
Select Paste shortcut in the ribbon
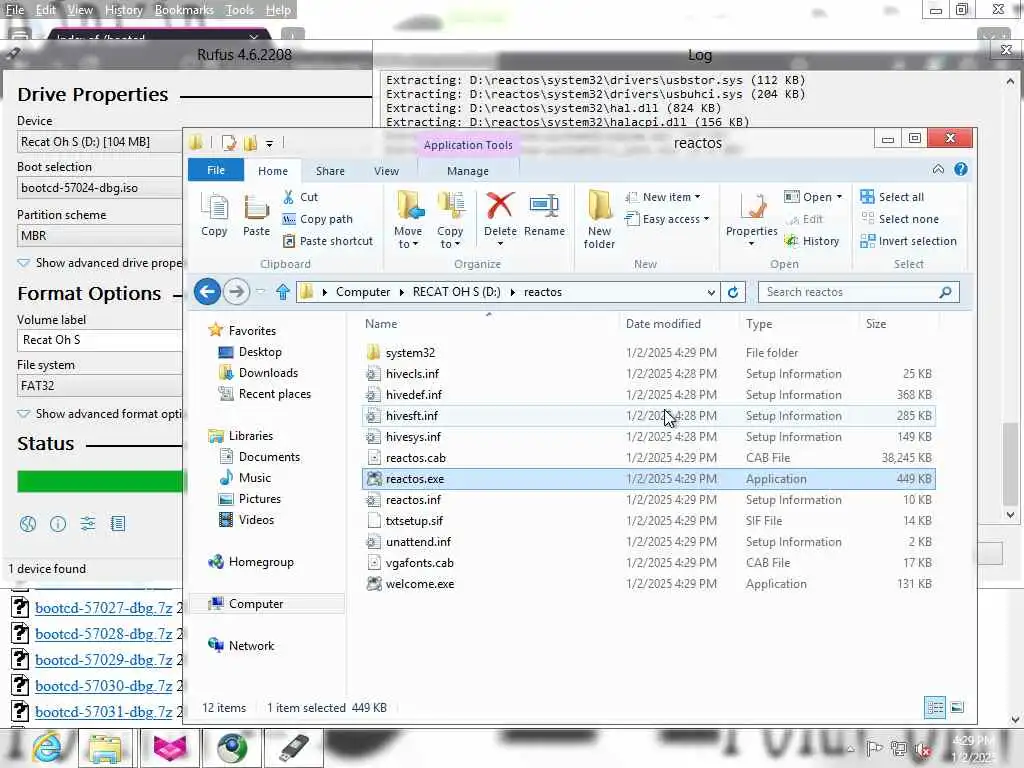coord(328,241)
